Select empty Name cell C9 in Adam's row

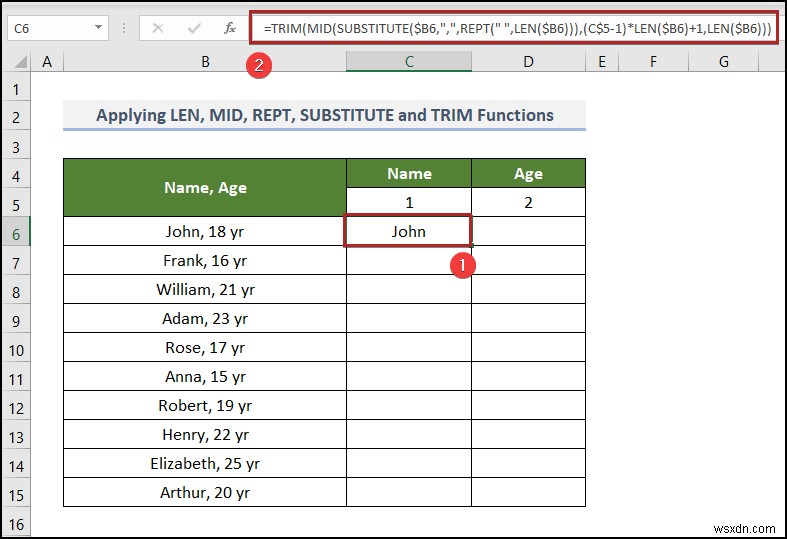[409, 319]
